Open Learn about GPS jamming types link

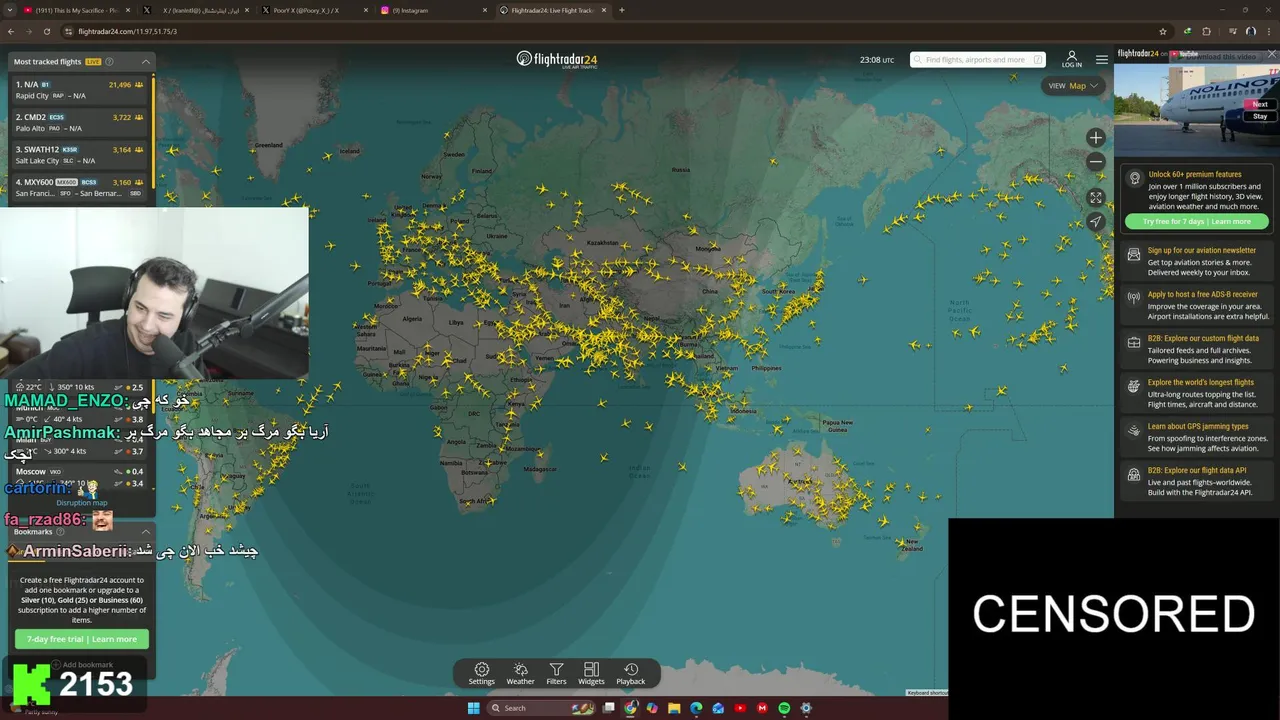(1198, 437)
